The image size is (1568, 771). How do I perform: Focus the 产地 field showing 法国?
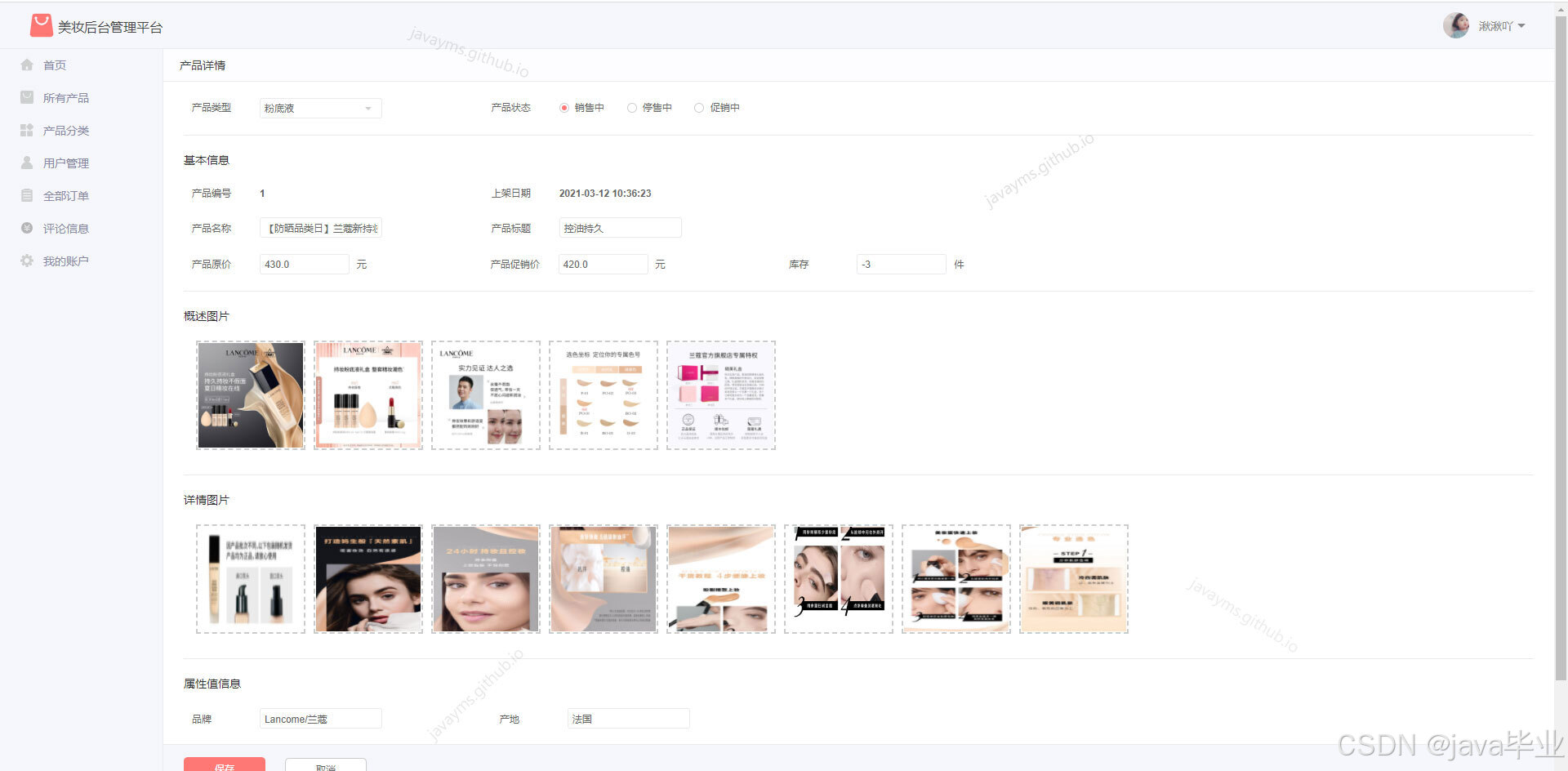tap(628, 719)
